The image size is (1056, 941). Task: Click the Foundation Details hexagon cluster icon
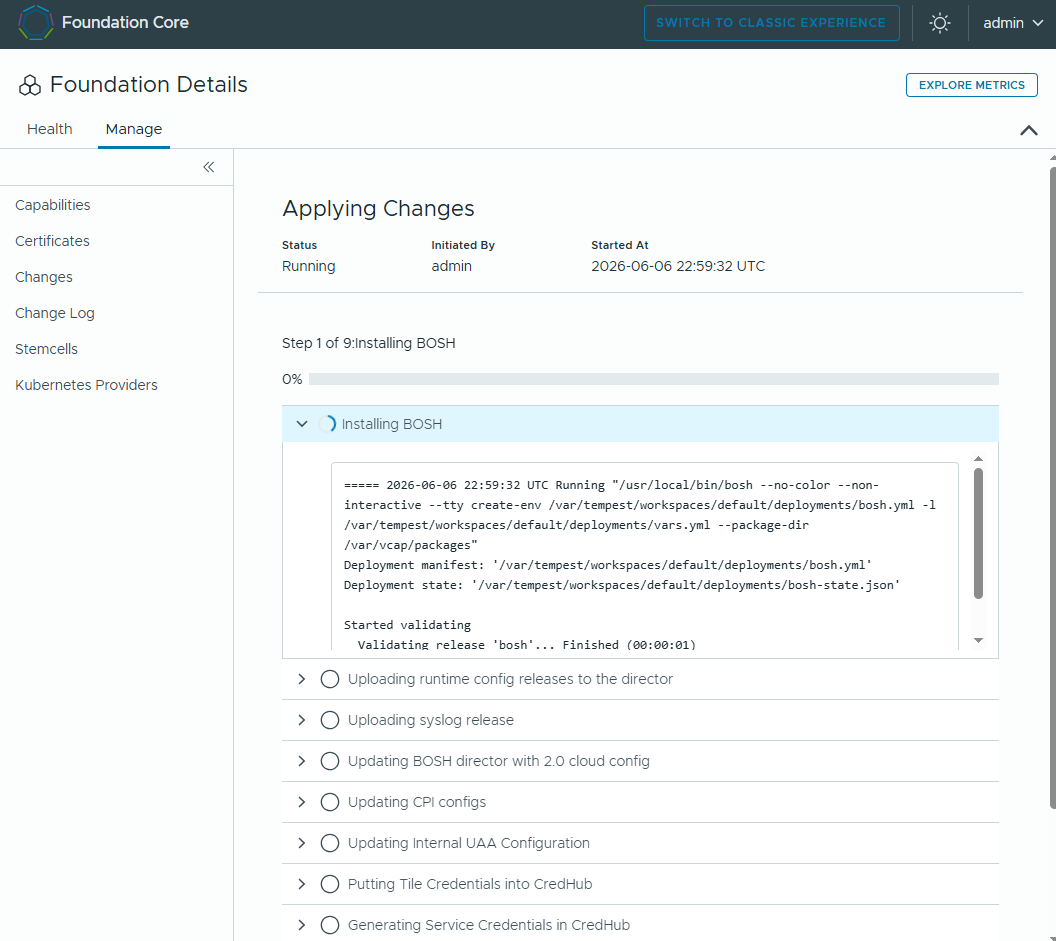[x=30, y=86]
